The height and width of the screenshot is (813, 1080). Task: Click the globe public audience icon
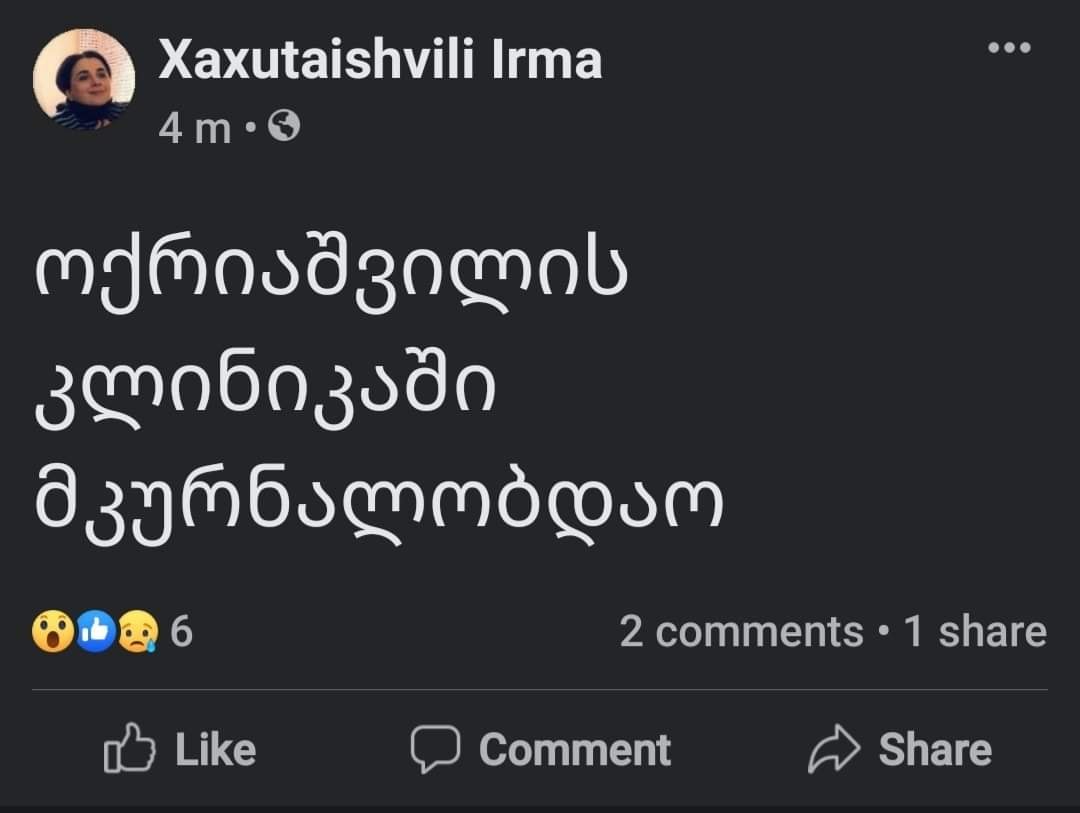pos(286,126)
